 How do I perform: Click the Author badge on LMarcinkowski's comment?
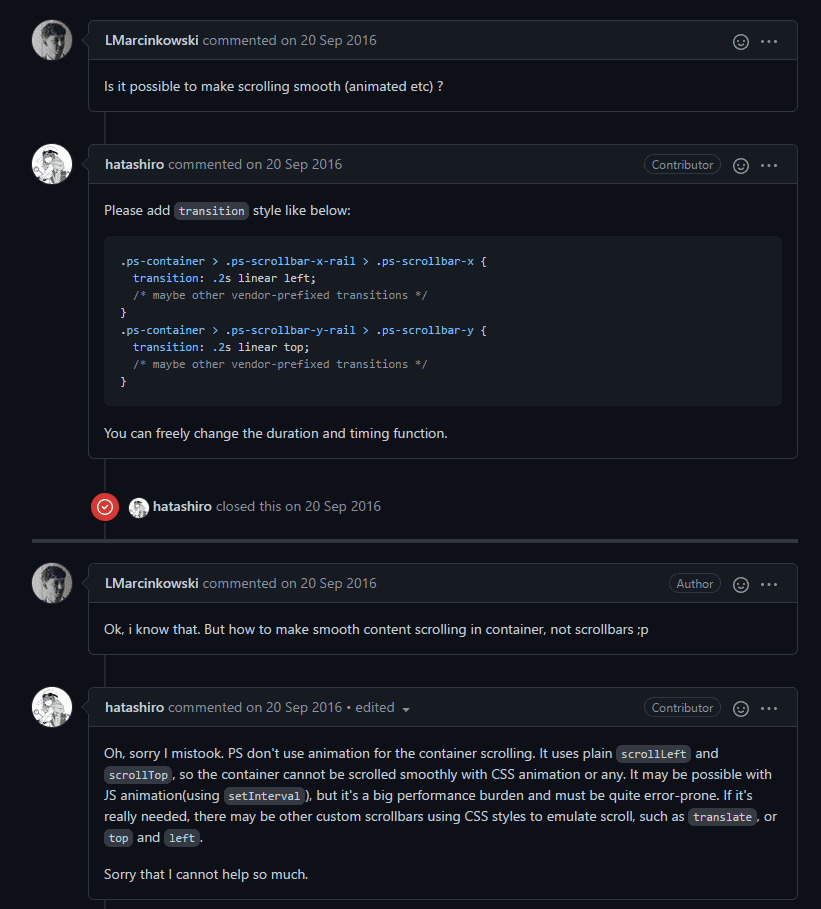pos(694,584)
